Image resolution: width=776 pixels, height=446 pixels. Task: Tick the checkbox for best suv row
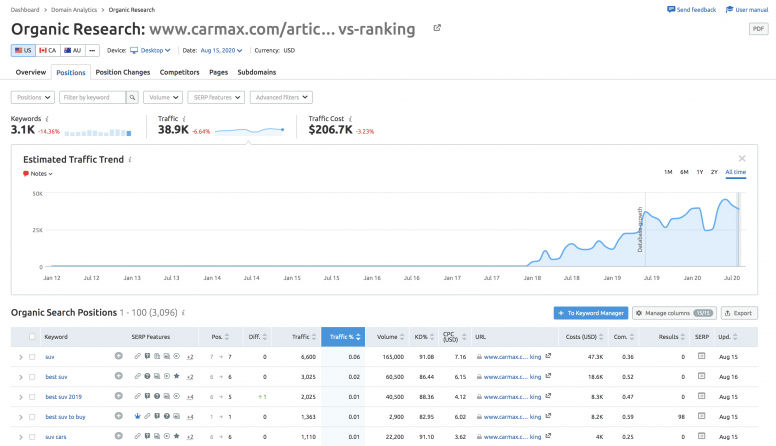point(32,376)
